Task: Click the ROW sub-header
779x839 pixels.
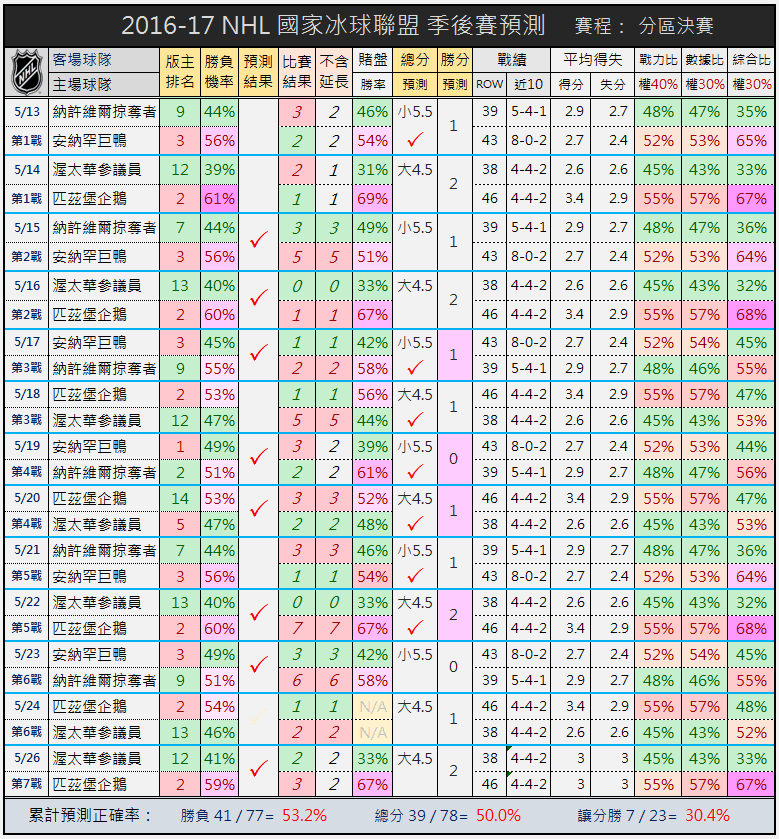Action: point(490,85)
